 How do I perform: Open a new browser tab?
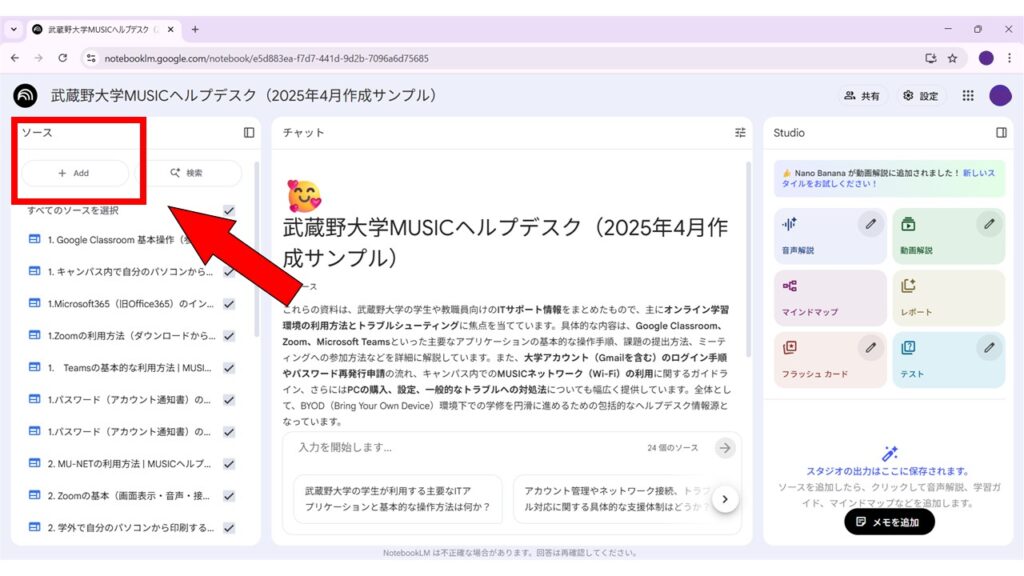(195, 29)
